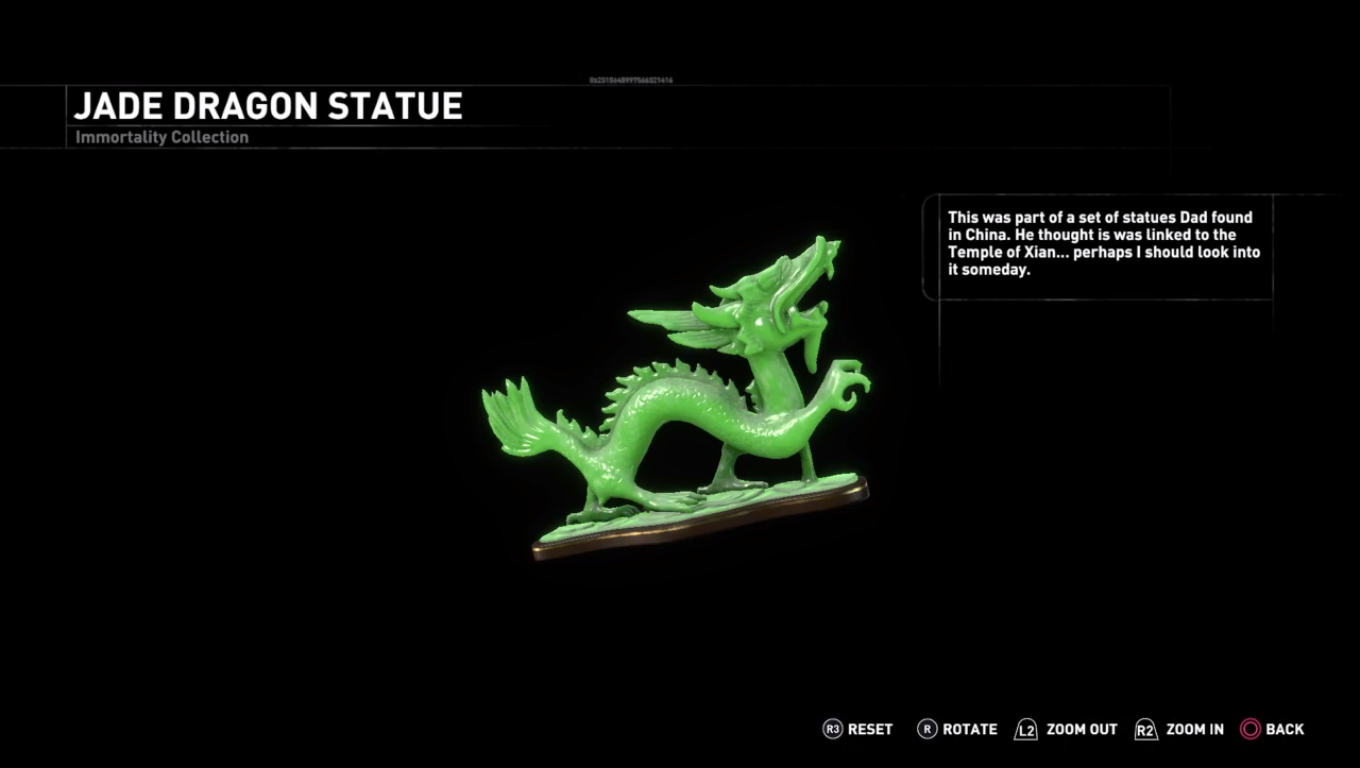Click the pink circle button icon
1360x768 pixels.
1250,729
